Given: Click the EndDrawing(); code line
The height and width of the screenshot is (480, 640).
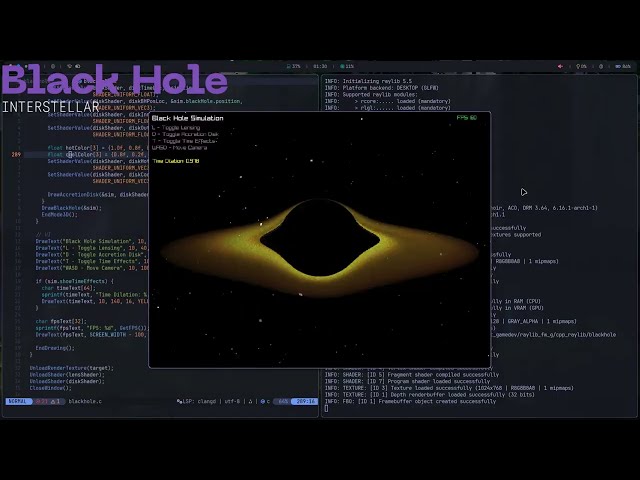Looking at the screenshot, I should click(55, 348).
